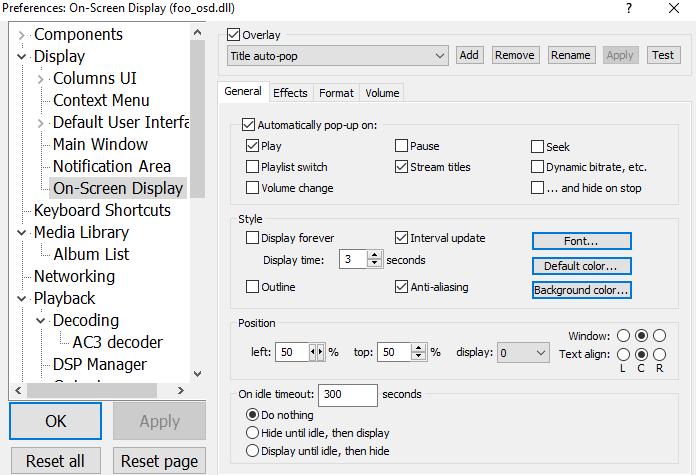Collapse the Display tree node
Image resolution: width=696 pixels, height=475 pixels.
coord(22,57)
